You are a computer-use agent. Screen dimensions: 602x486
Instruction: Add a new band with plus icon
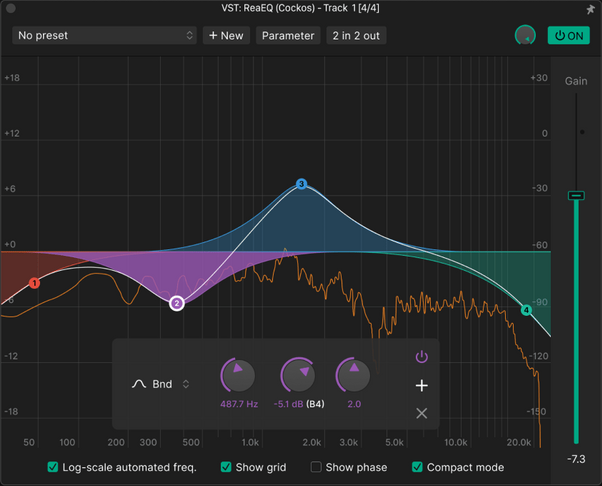tap(422, 385)
